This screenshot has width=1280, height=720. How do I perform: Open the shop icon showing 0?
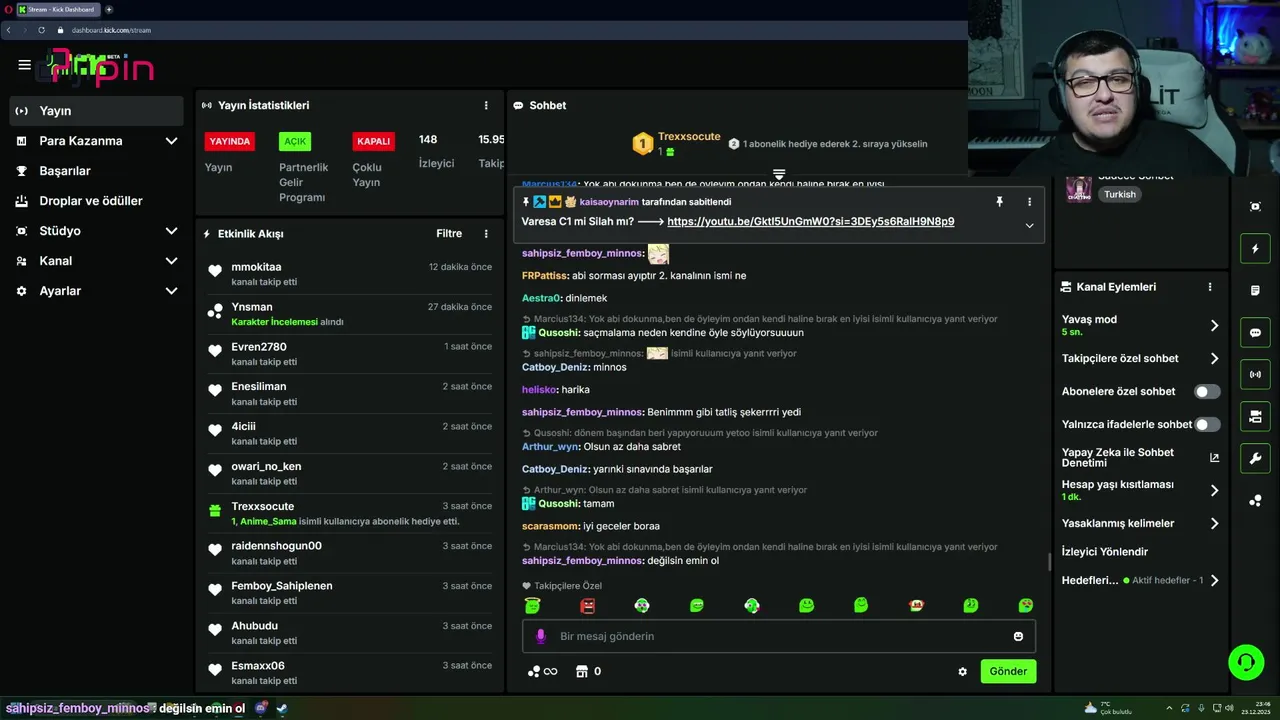[588, 672]
